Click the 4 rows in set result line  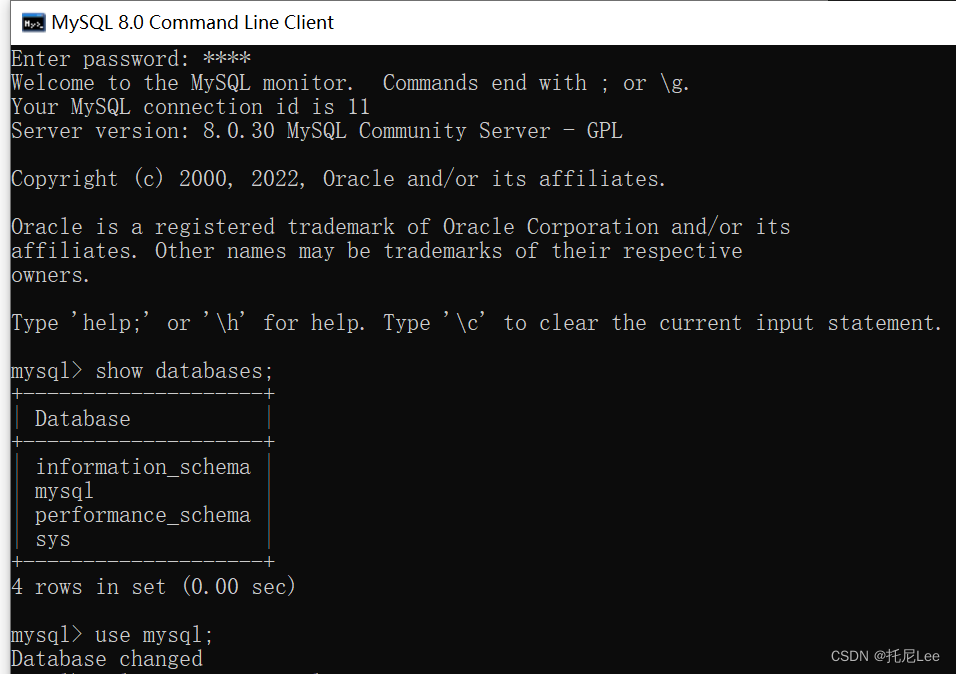[152, 586]
